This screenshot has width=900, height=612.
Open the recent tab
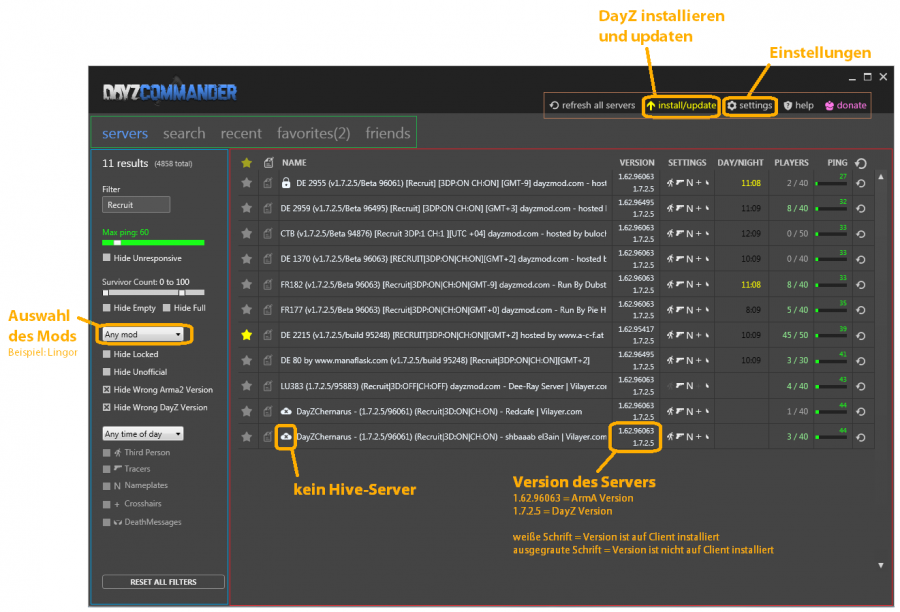241,133
